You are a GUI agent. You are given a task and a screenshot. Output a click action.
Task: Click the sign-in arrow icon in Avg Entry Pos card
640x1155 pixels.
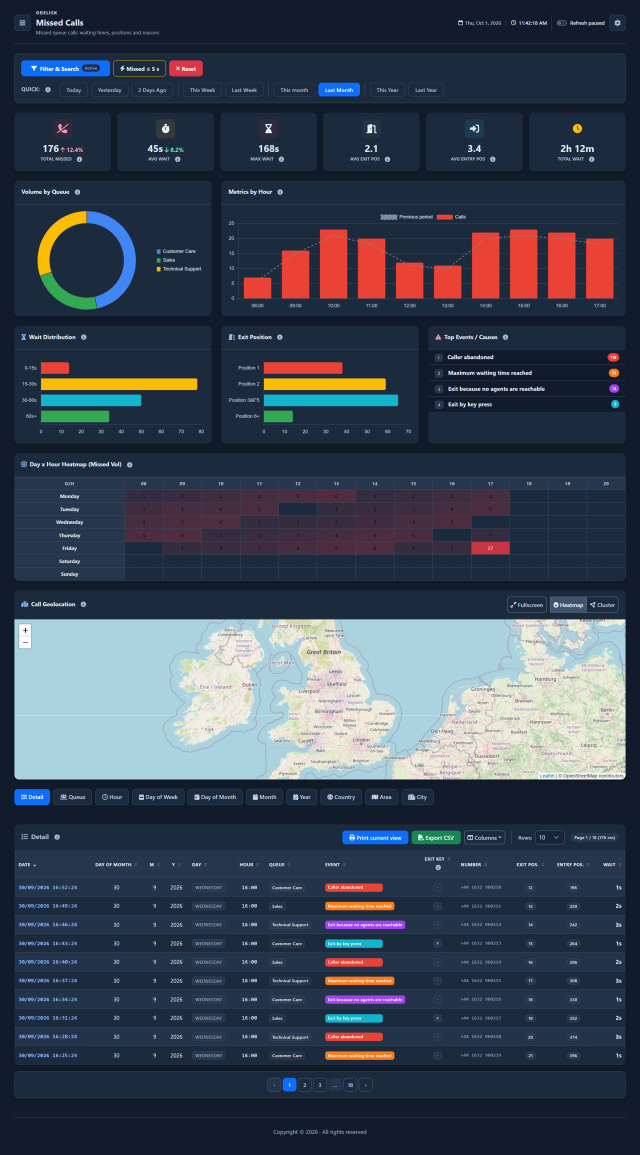[x=474, y=128]
